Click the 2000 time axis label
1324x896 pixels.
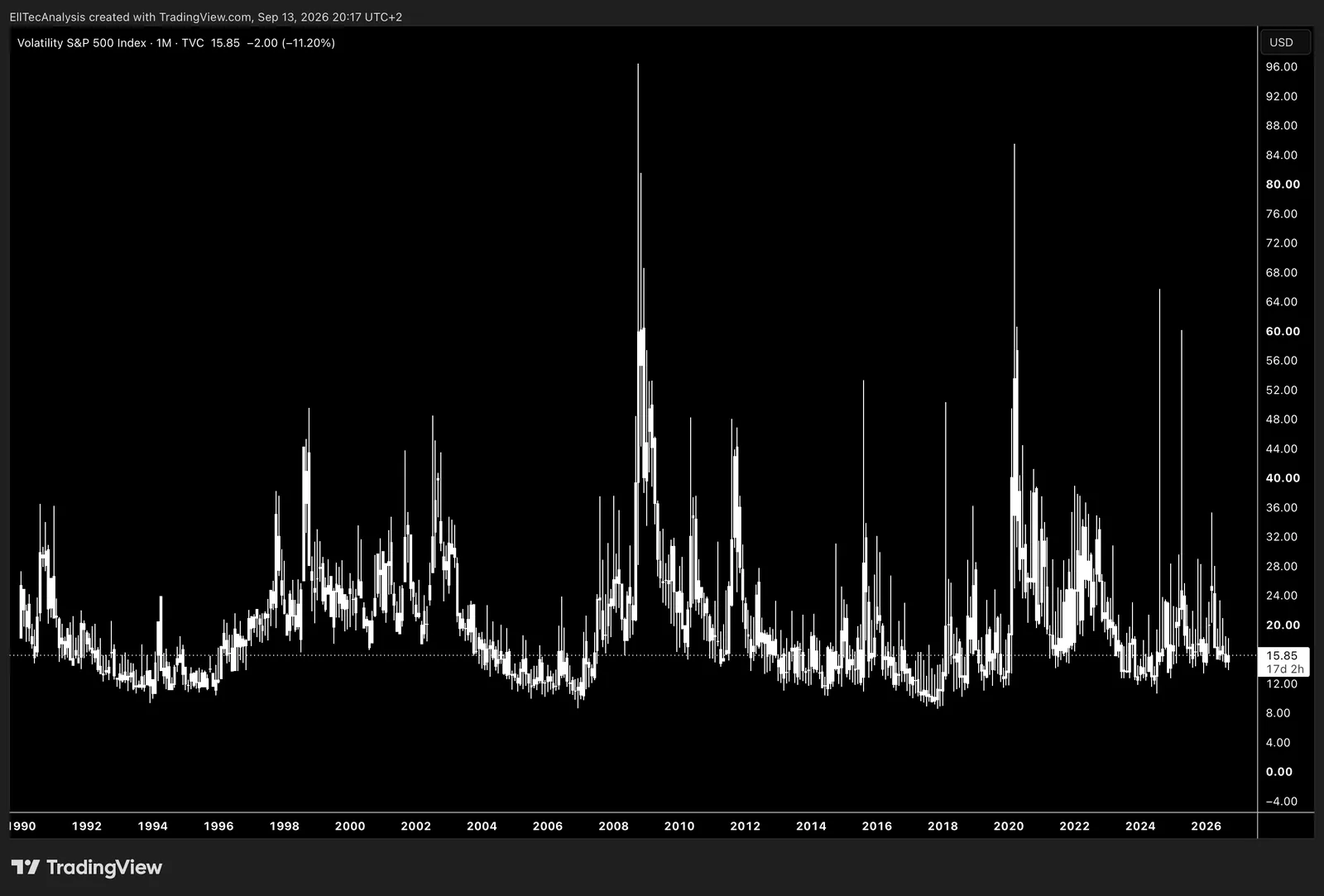tap(350, 826)
